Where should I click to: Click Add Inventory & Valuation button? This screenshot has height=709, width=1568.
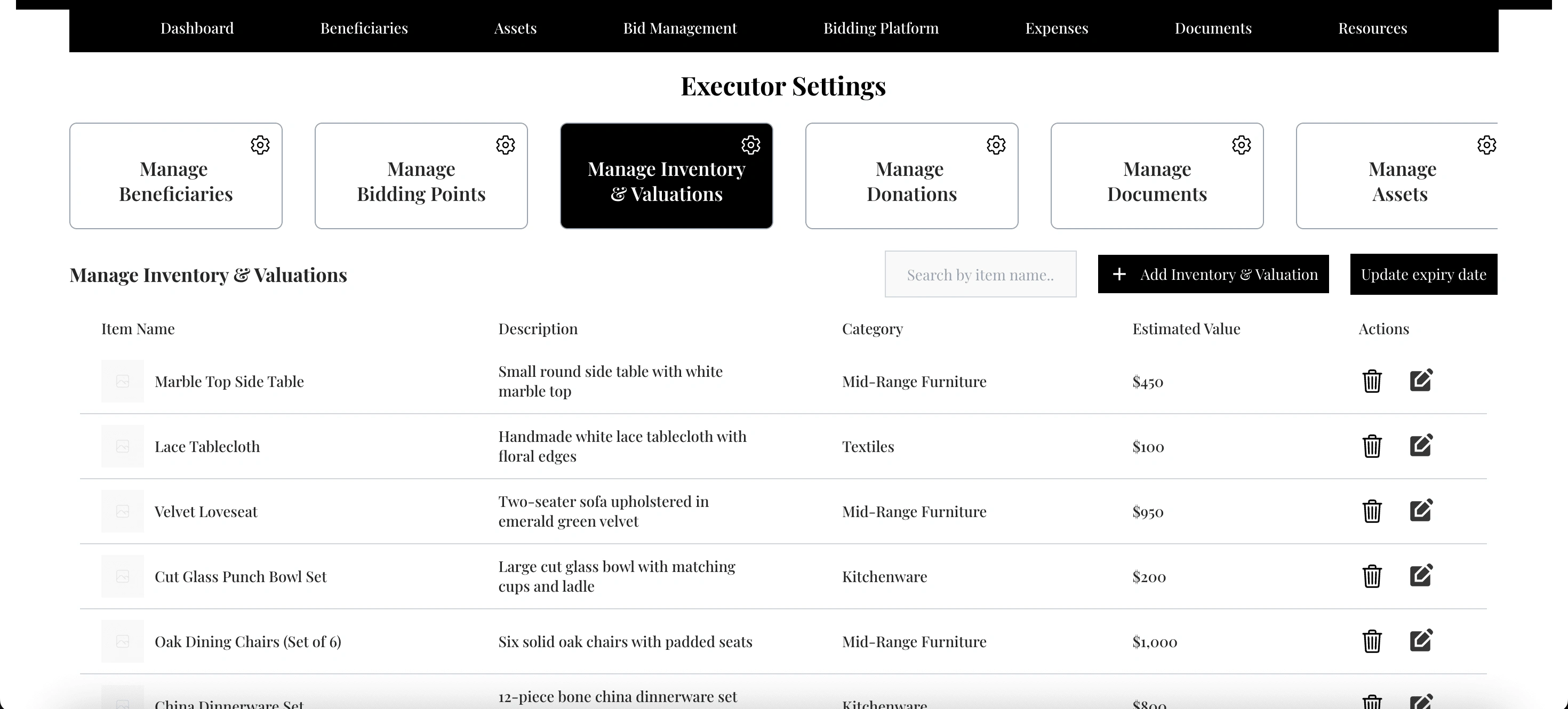[1213, 275]
